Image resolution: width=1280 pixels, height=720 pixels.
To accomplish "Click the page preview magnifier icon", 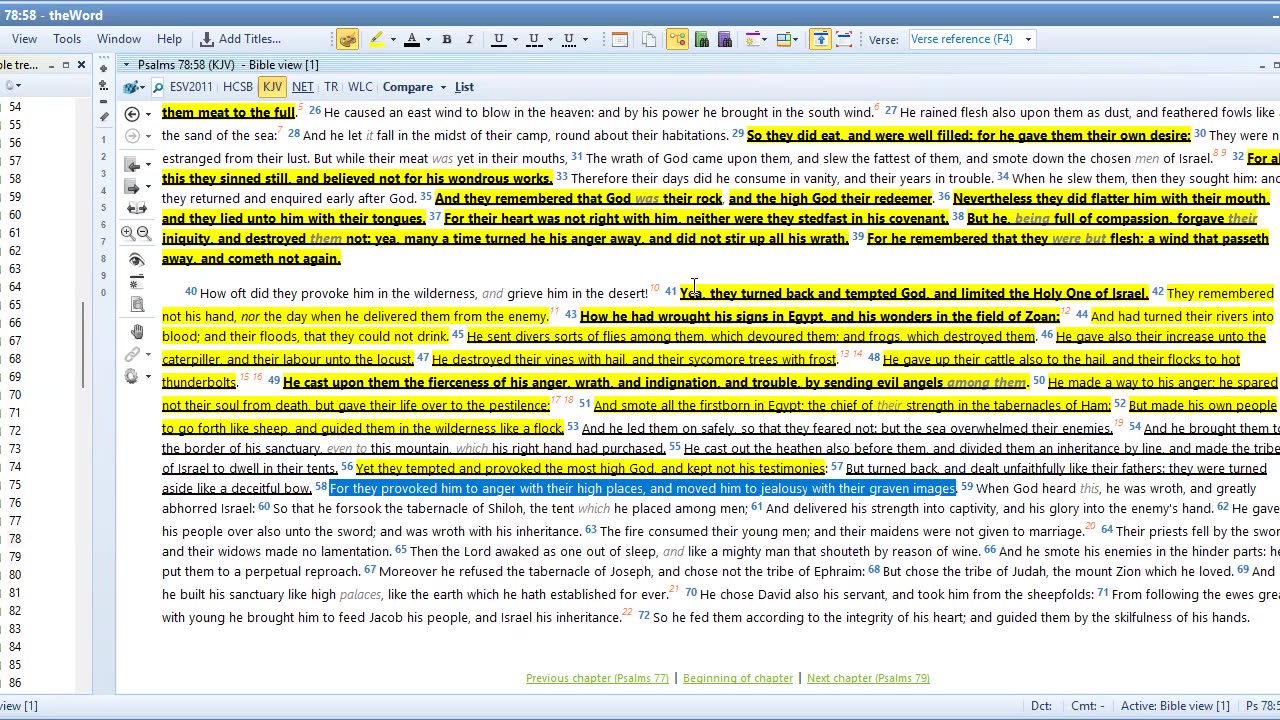I will coord(137,305).
